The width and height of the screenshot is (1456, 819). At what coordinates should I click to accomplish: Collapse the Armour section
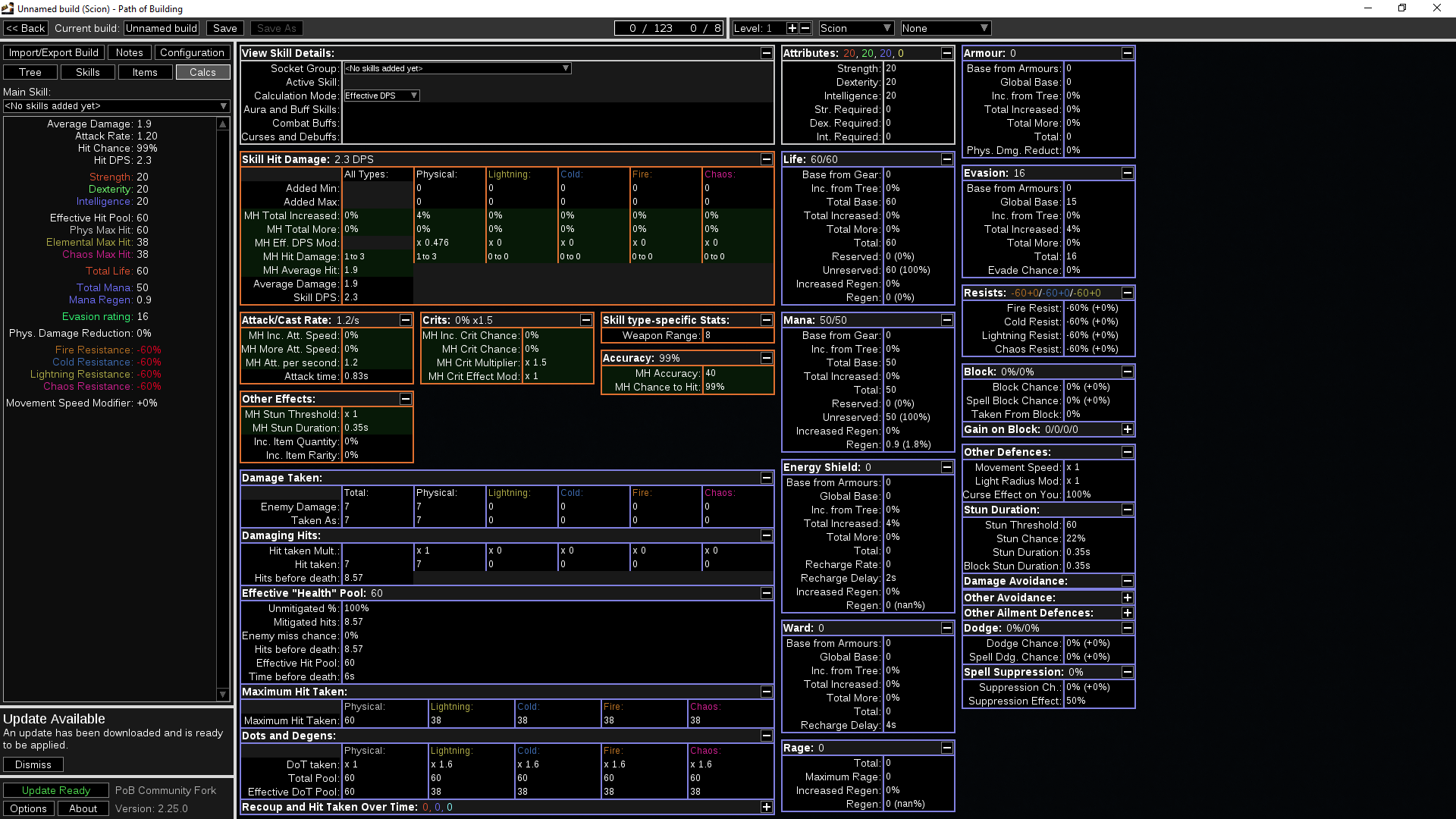click(1128, 53)
